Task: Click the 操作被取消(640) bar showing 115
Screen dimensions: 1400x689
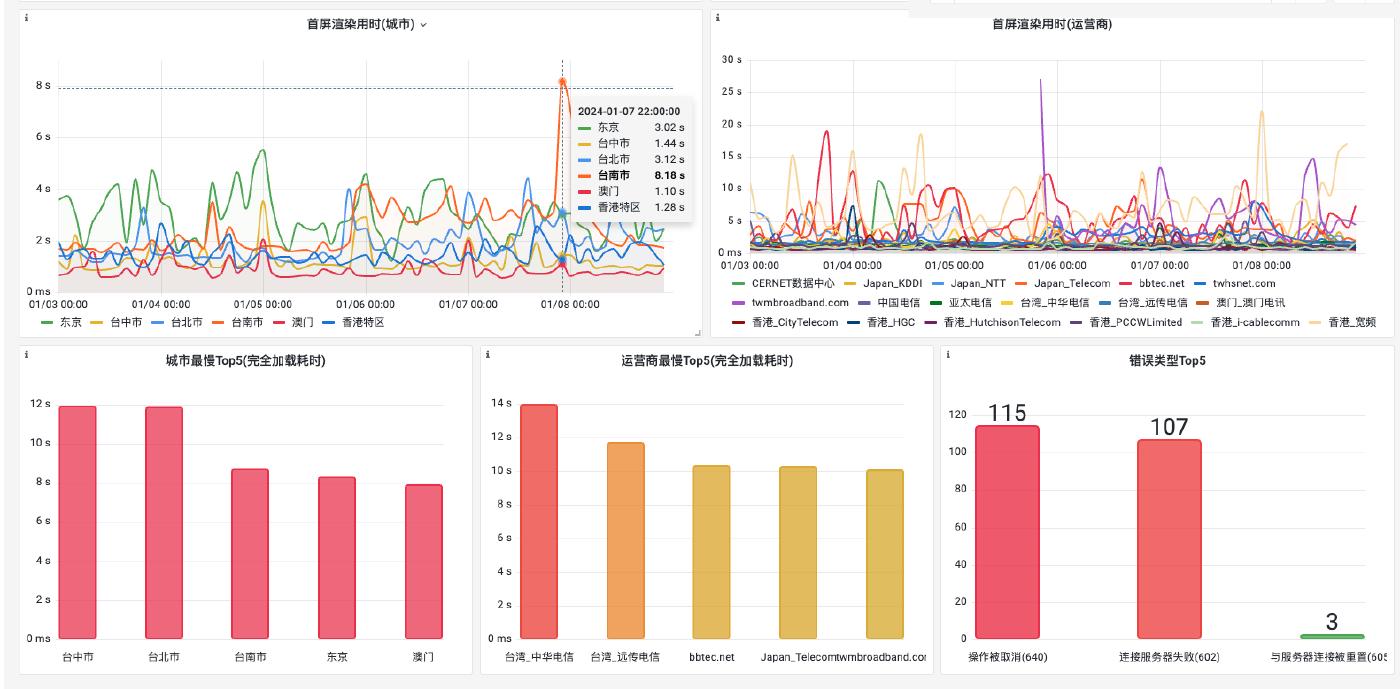Action: (x=1007, y=531)
